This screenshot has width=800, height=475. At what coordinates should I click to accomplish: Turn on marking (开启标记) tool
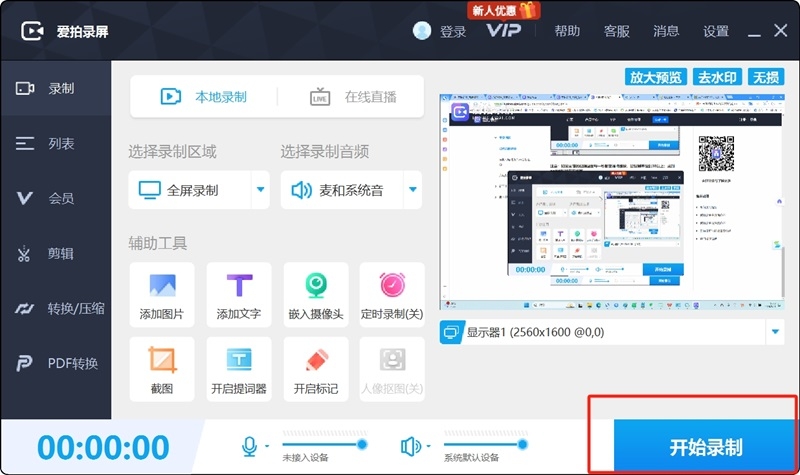coord(316,369)
